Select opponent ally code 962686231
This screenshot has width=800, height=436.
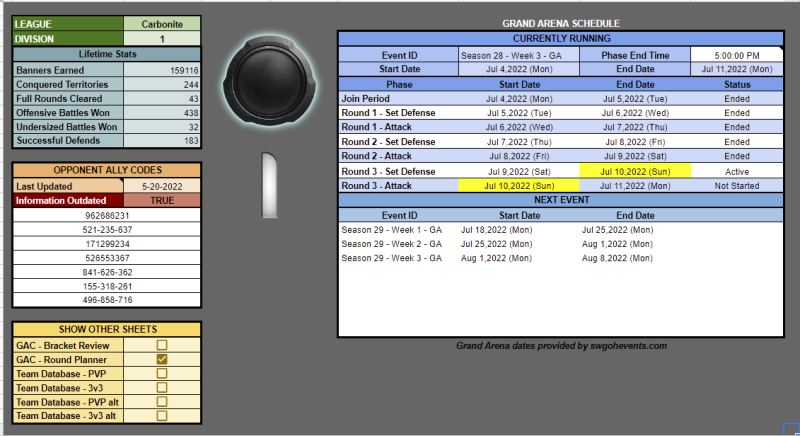coord(107,214)
